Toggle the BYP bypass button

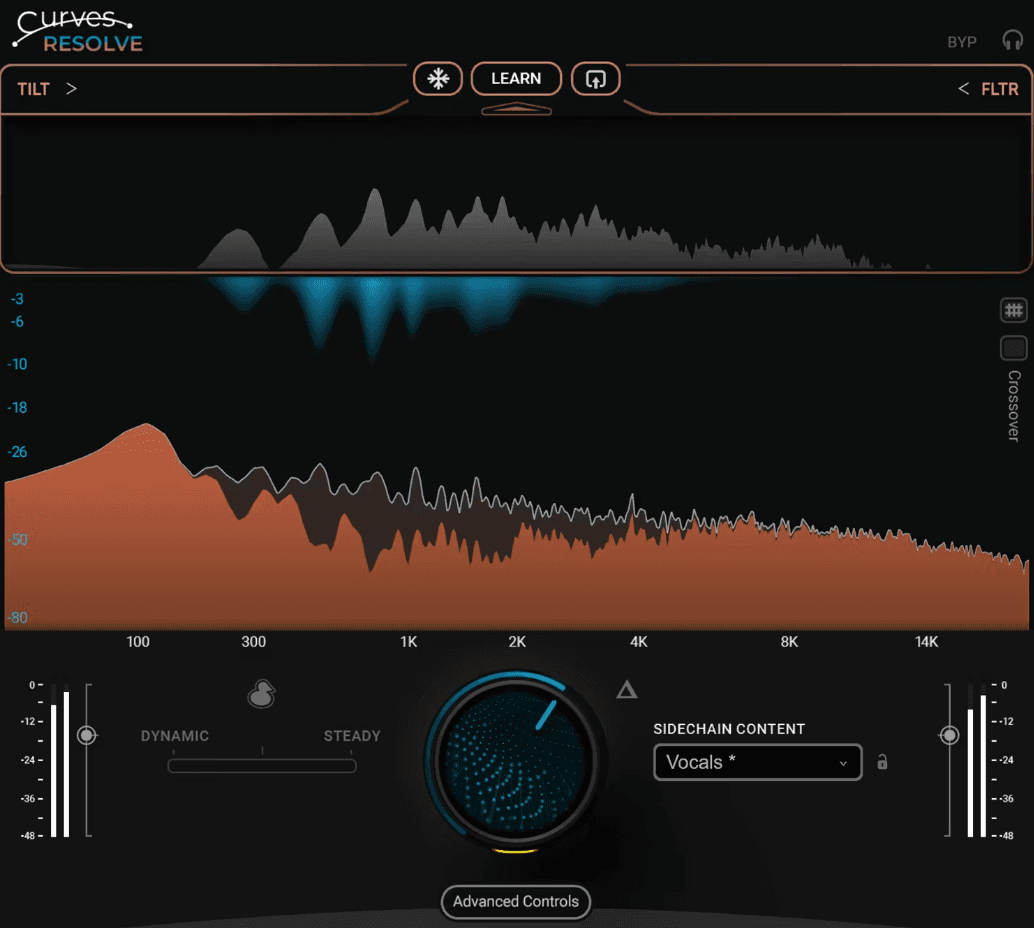tap(961, 42)
